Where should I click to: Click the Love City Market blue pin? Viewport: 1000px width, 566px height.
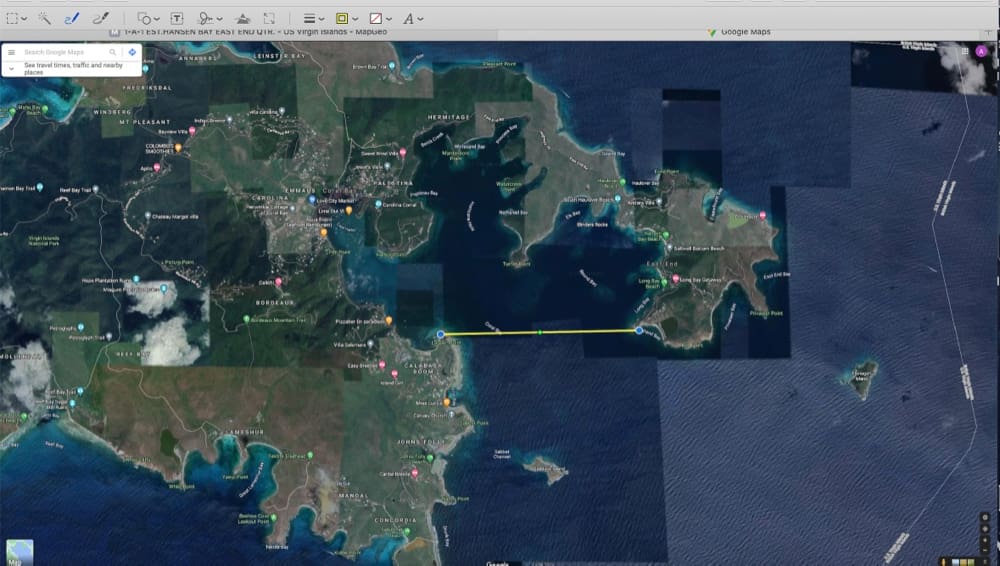click(x=312, y=200)
